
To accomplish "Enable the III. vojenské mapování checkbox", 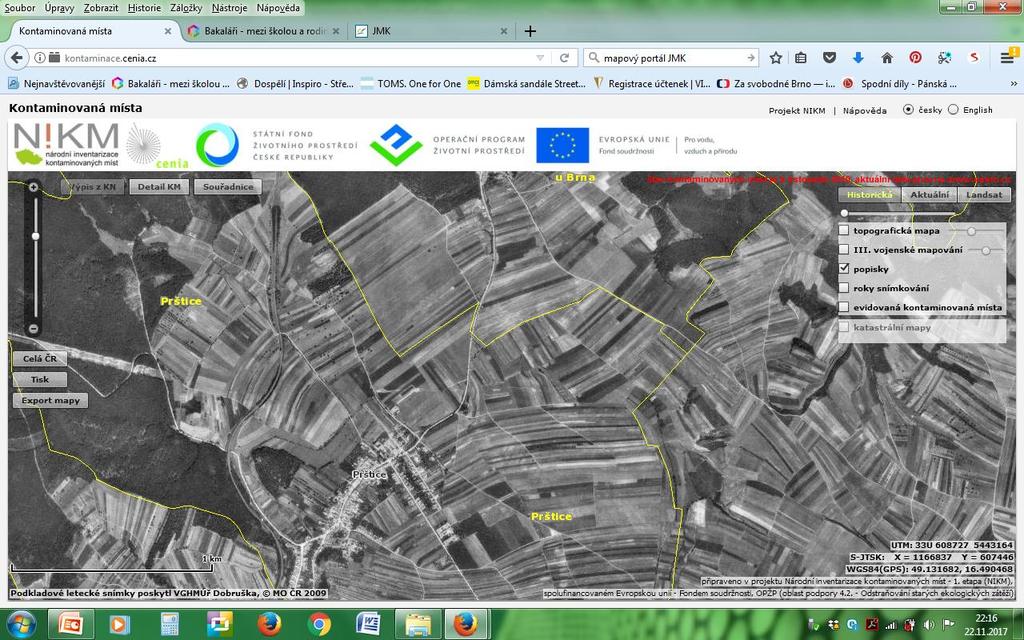I will [x=844, y=249].
